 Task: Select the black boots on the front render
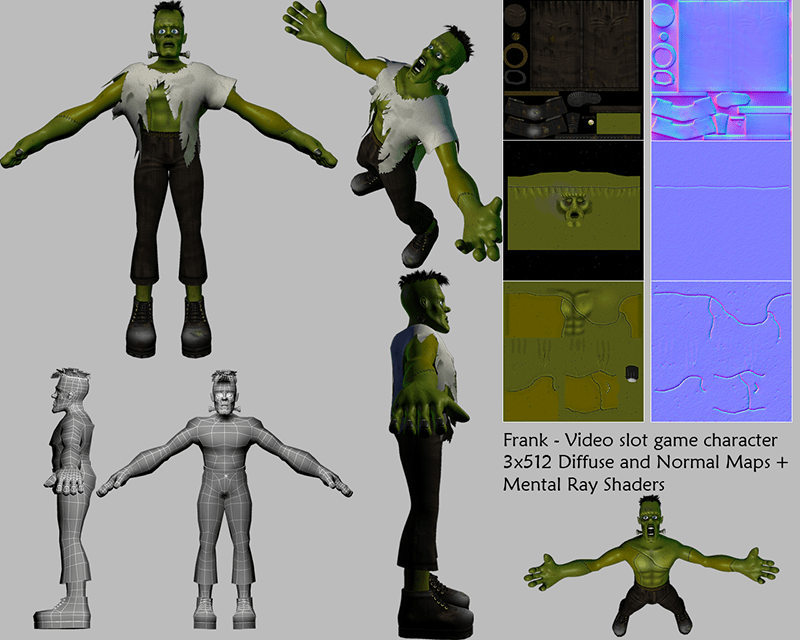click(x=168, y=325)
